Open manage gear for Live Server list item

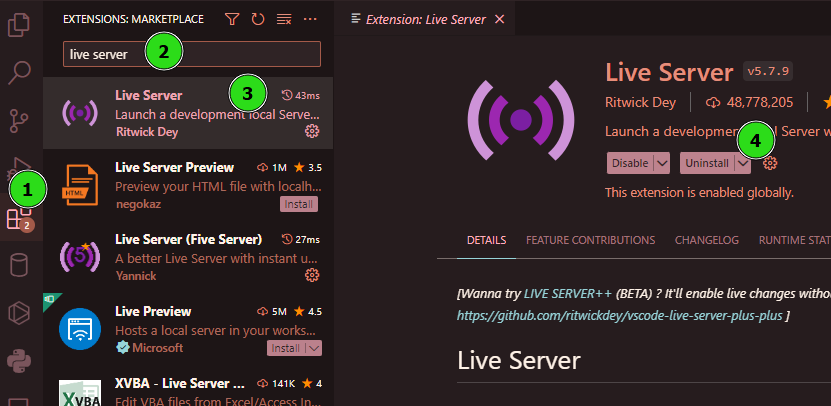(312, 131)
